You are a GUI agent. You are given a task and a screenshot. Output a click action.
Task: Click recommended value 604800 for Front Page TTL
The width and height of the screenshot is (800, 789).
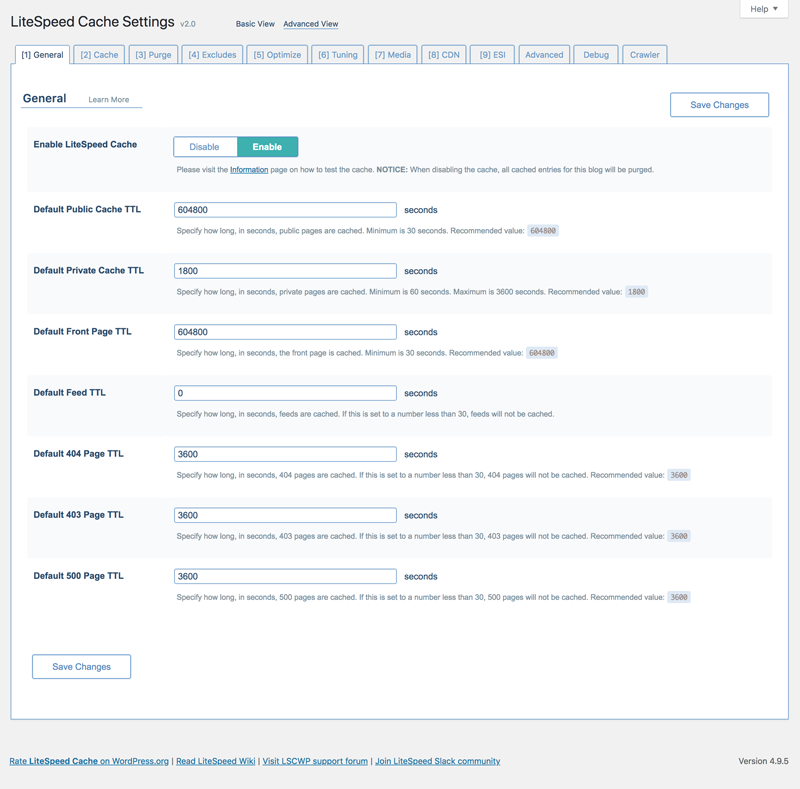tap(542, 353)
